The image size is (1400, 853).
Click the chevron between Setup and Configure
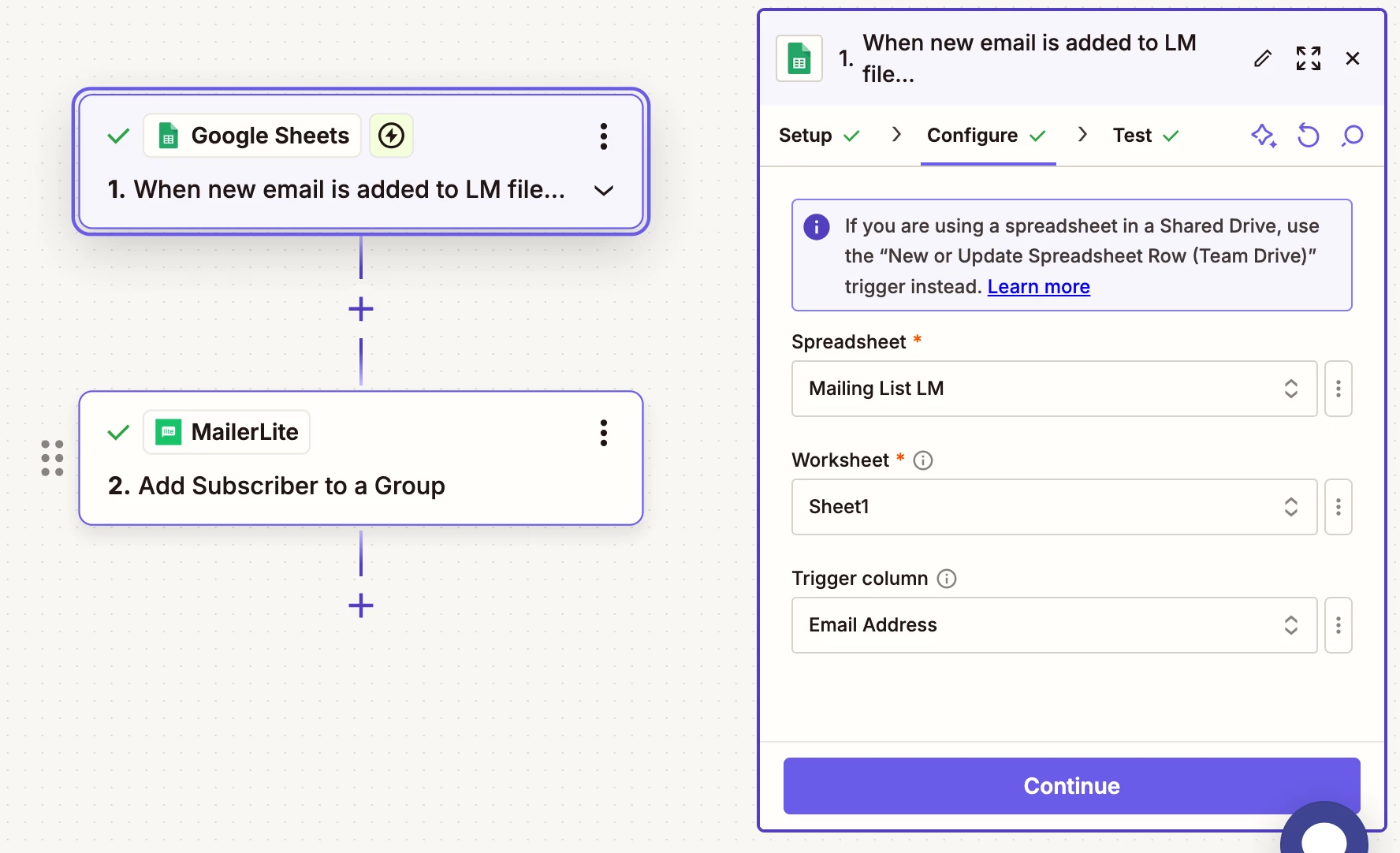[x=896, y=135]
